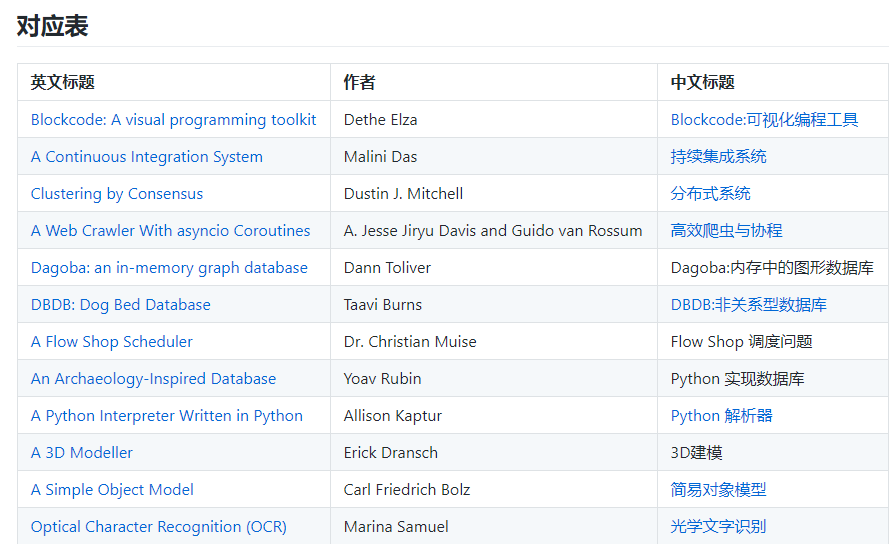Click 'Dagoba: an in-memory graph database' link
Image resolution: width=889 pixels, height=544 pixels.
(169, 268)
